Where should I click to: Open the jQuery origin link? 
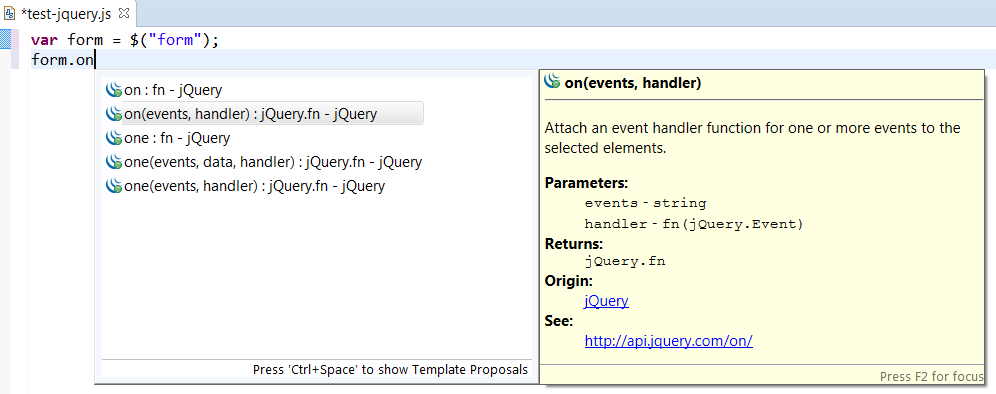(x=607, y=301)
